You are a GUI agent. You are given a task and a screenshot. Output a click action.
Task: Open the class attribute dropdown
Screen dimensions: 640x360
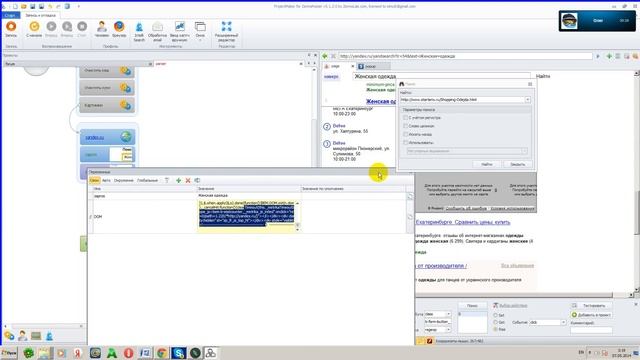[448, 314]
